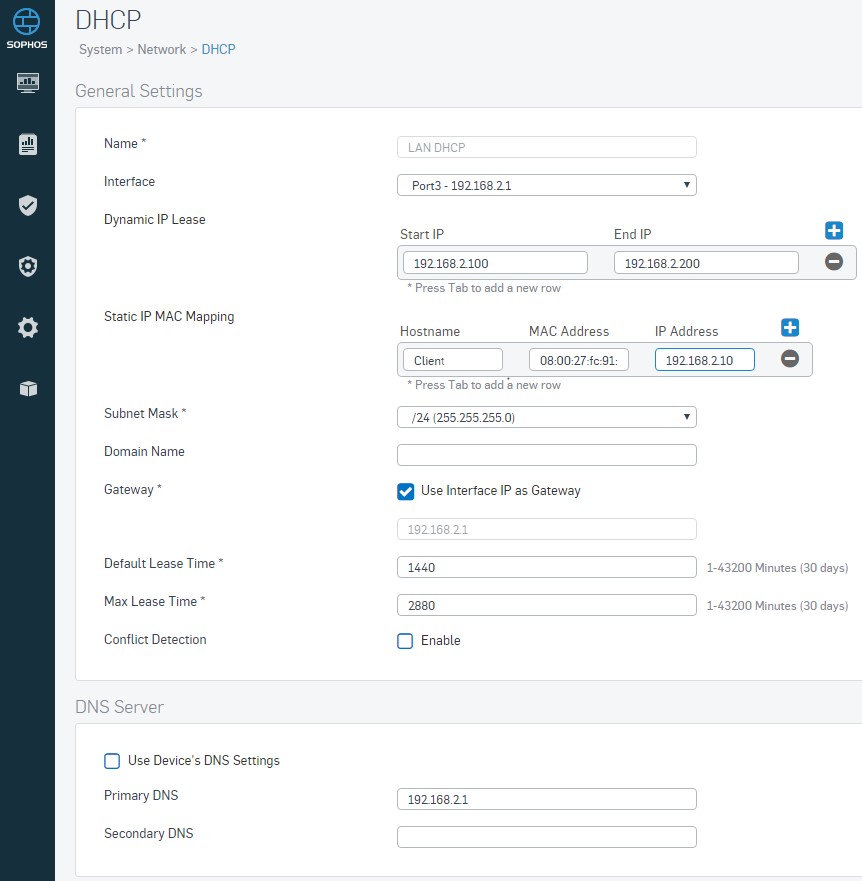Click the Name label
862x881 pixels.
[125, 144]
